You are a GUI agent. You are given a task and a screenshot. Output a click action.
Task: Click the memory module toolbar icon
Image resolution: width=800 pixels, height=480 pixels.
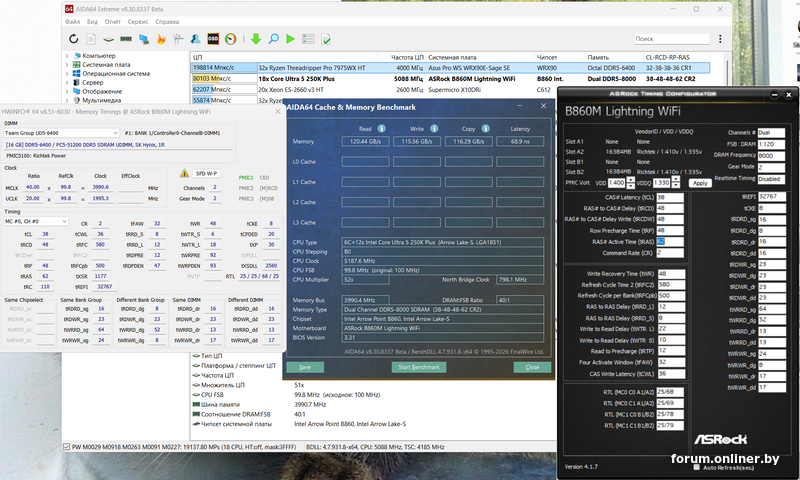click(x=126, y=39)
